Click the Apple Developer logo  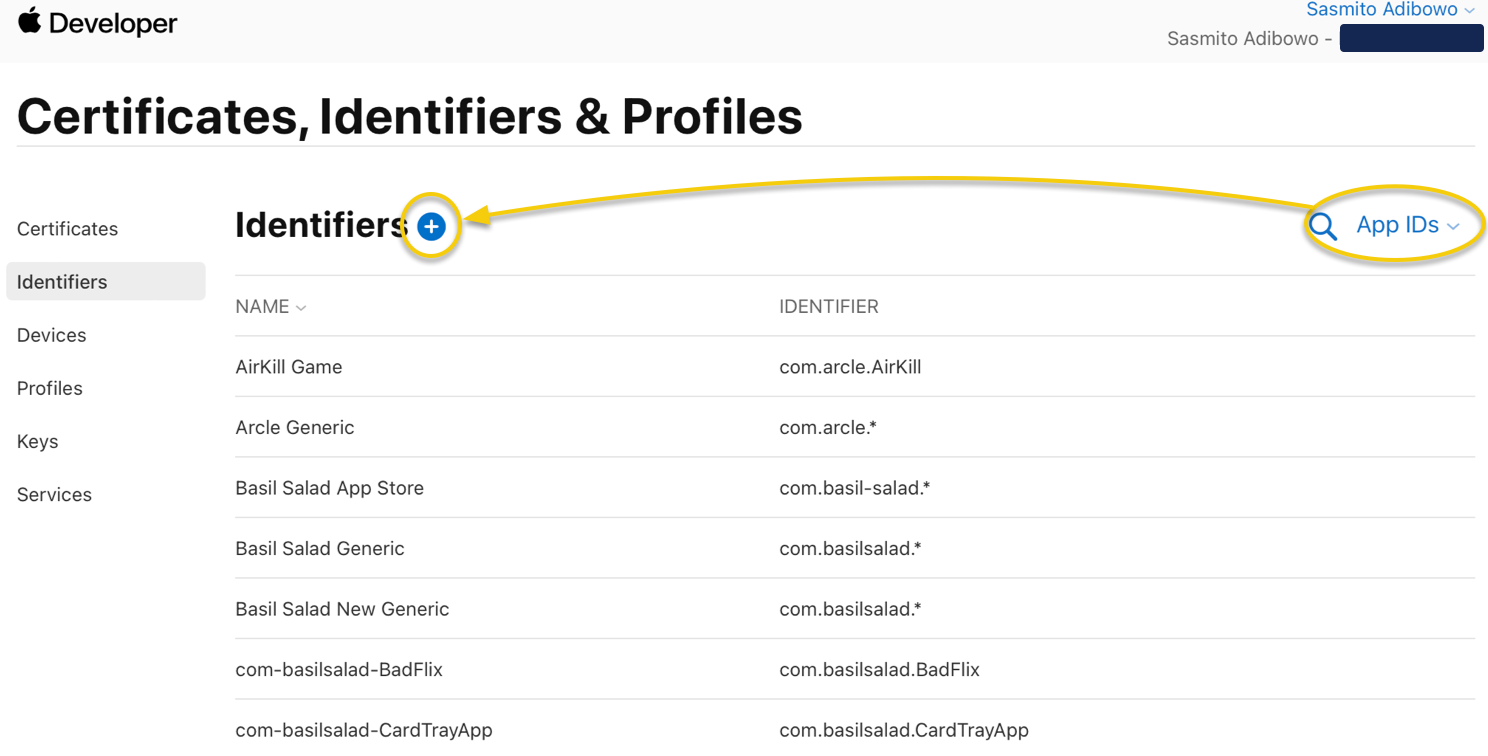click(x=98, y=23)
